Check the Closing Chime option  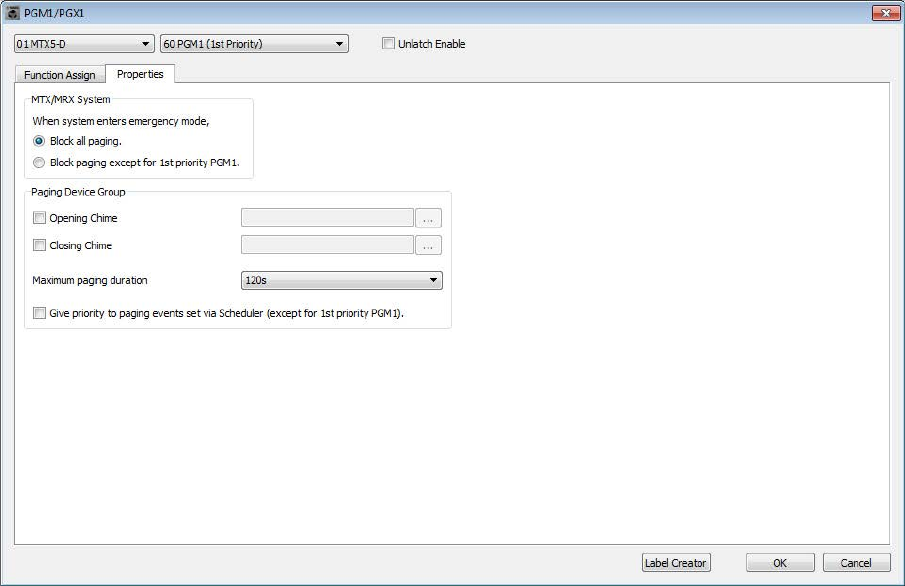pos(39,245)
